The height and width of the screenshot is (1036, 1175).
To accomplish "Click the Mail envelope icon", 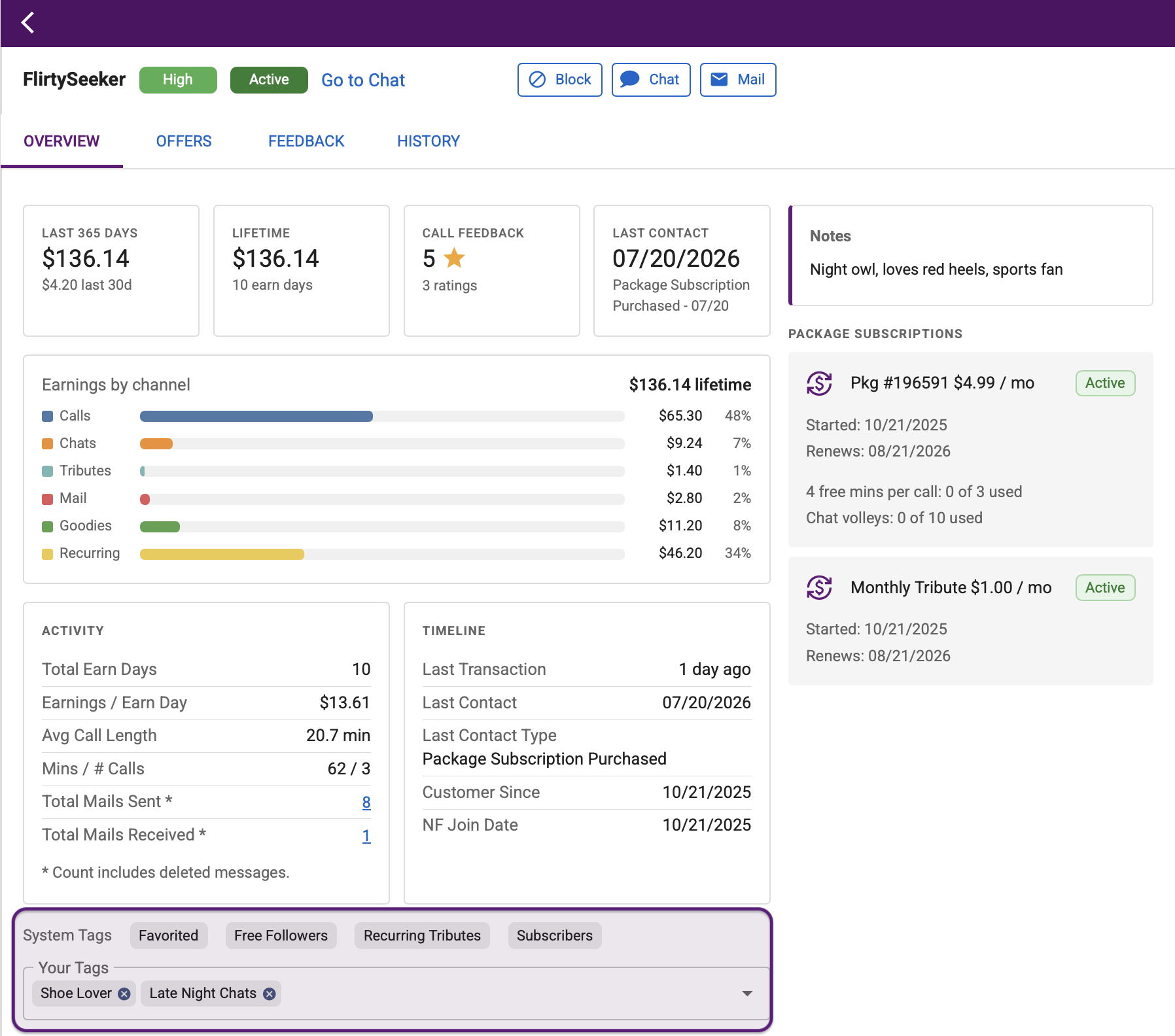I will [719, 80].
